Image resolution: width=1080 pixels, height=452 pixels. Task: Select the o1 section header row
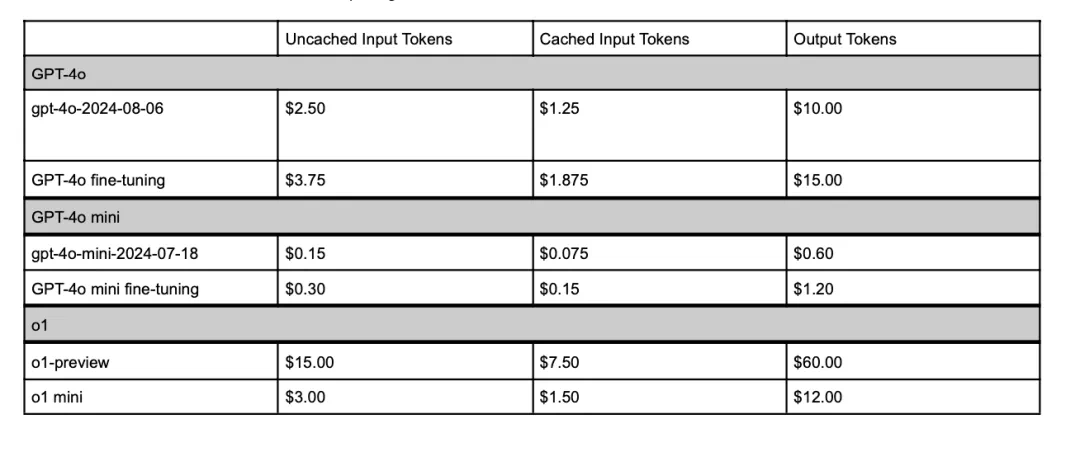pos(532,326)
